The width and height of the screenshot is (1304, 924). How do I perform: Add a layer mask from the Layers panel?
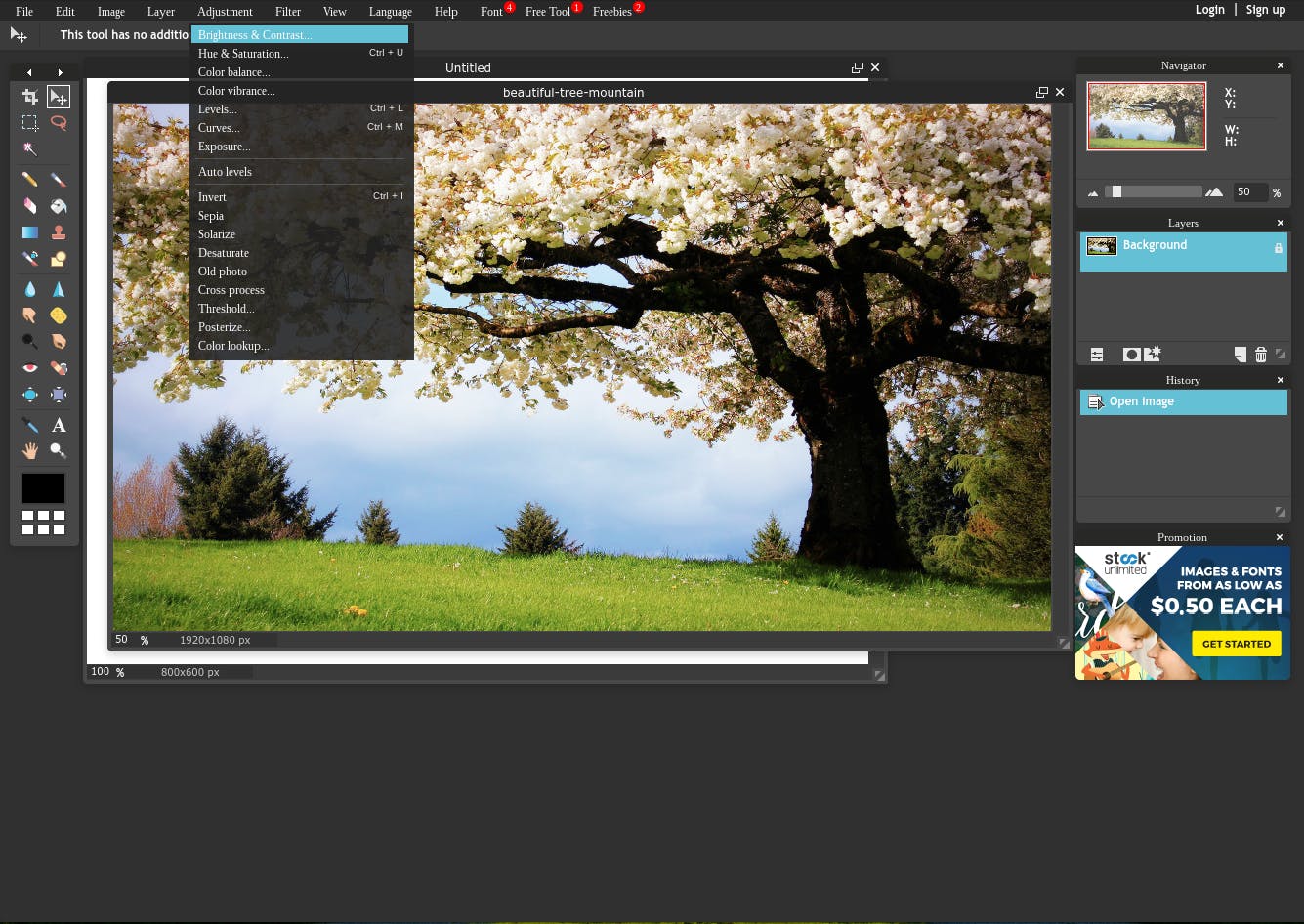[1132, 355]
